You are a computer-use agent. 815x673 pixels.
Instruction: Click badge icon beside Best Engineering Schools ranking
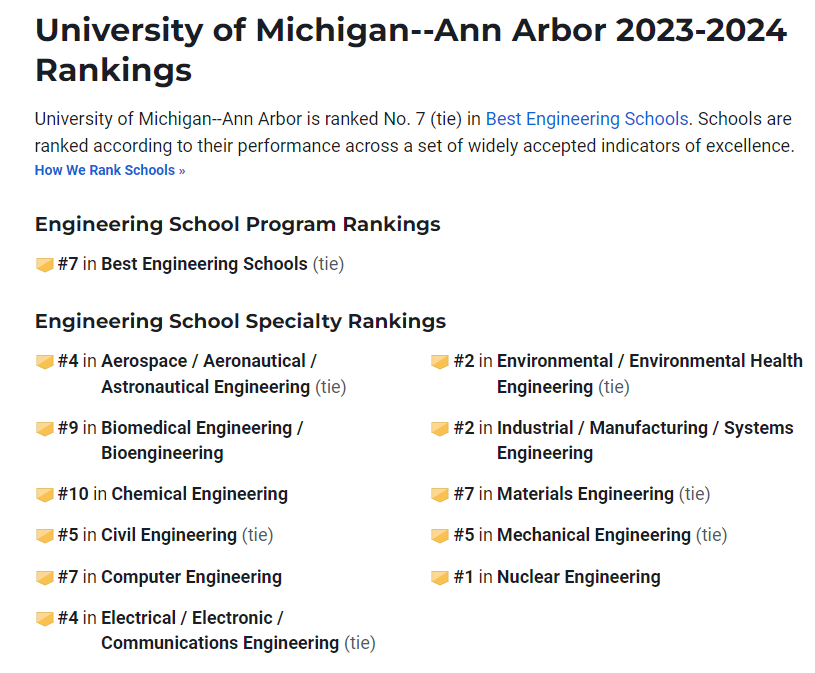point(44,265)
